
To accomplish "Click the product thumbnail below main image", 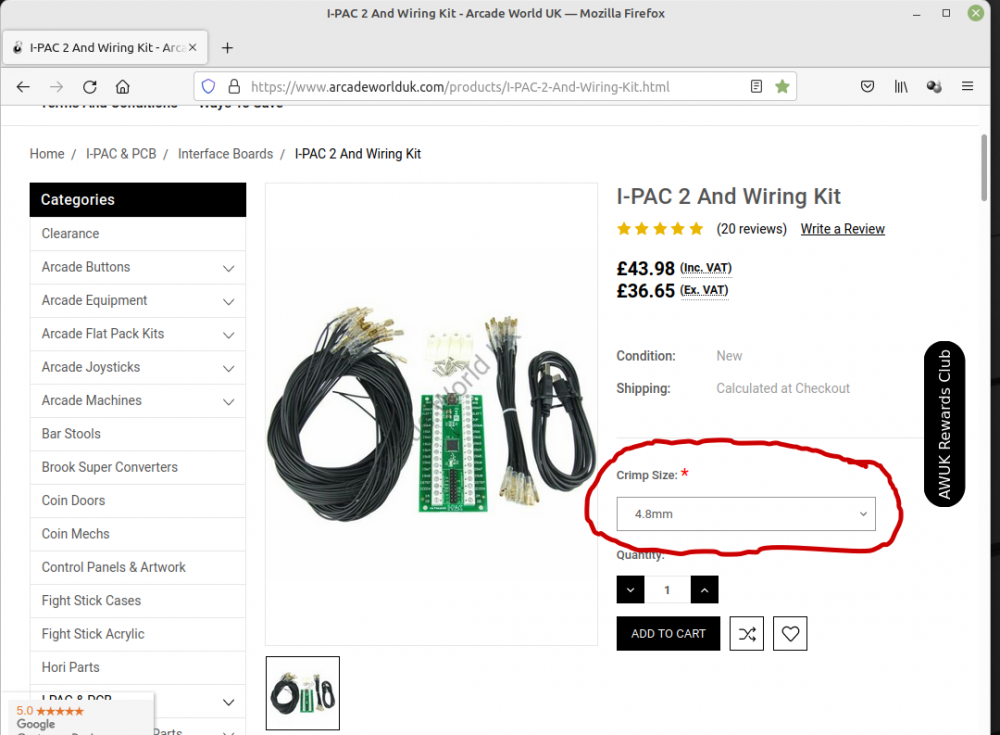I will pos(303,693).
